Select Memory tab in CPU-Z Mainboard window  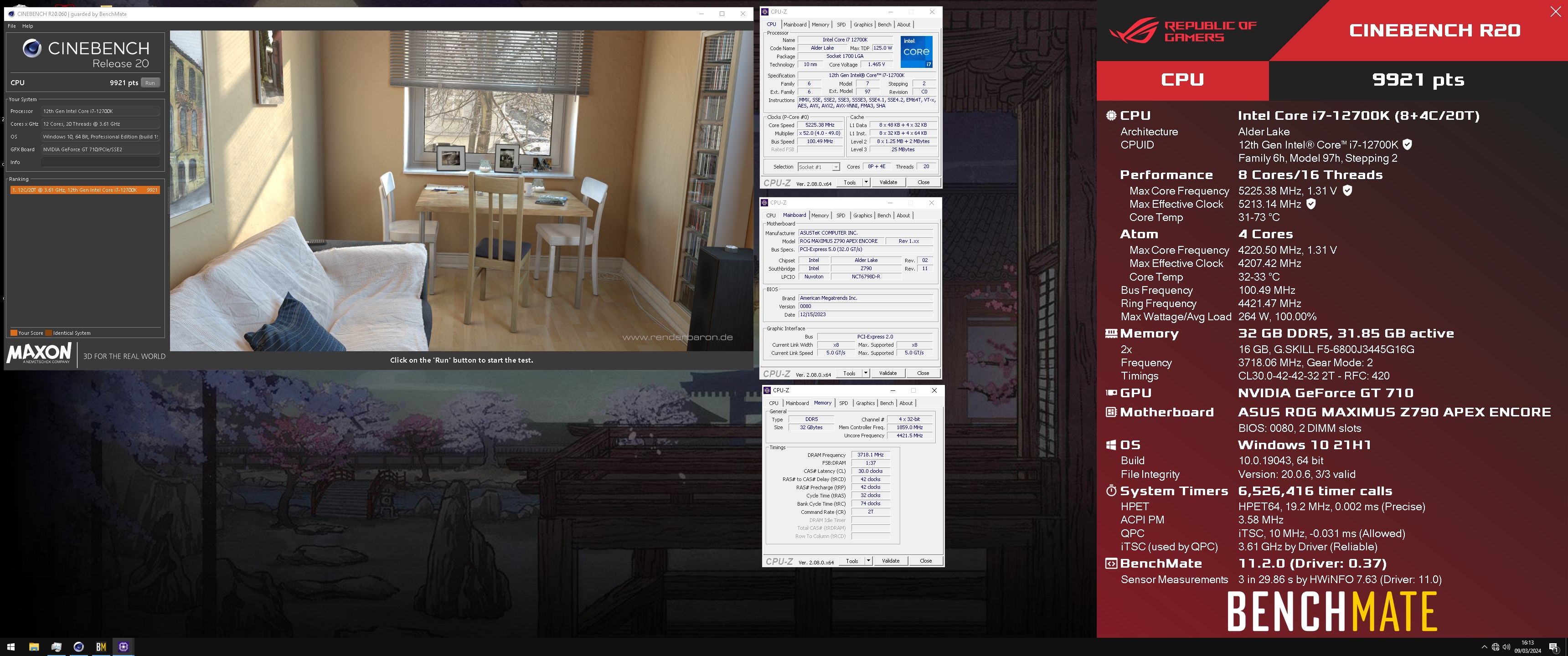point(820,215)
